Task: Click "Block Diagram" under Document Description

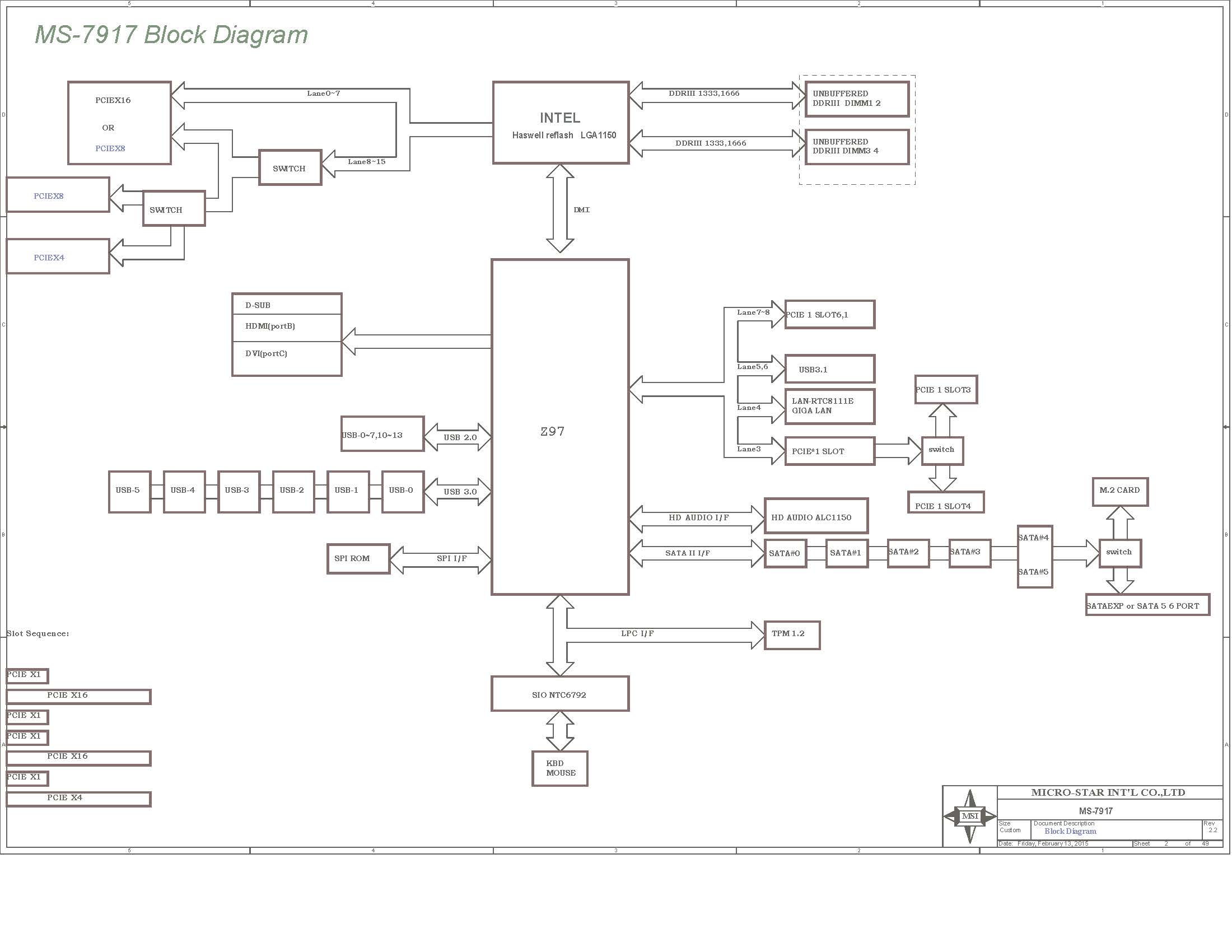Action: pos(1071,831)
